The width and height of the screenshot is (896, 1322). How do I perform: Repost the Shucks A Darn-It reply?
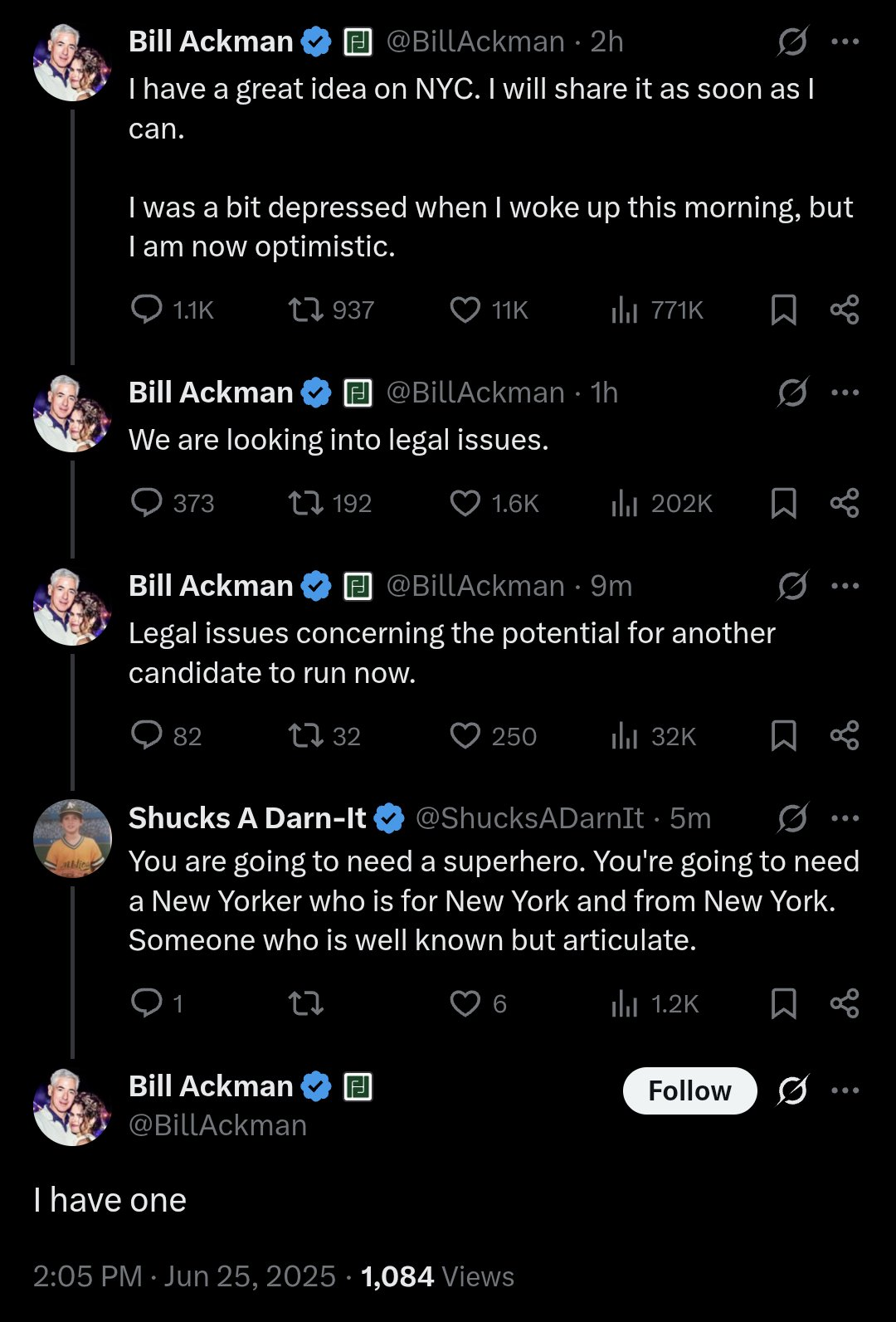point(305,1004)
